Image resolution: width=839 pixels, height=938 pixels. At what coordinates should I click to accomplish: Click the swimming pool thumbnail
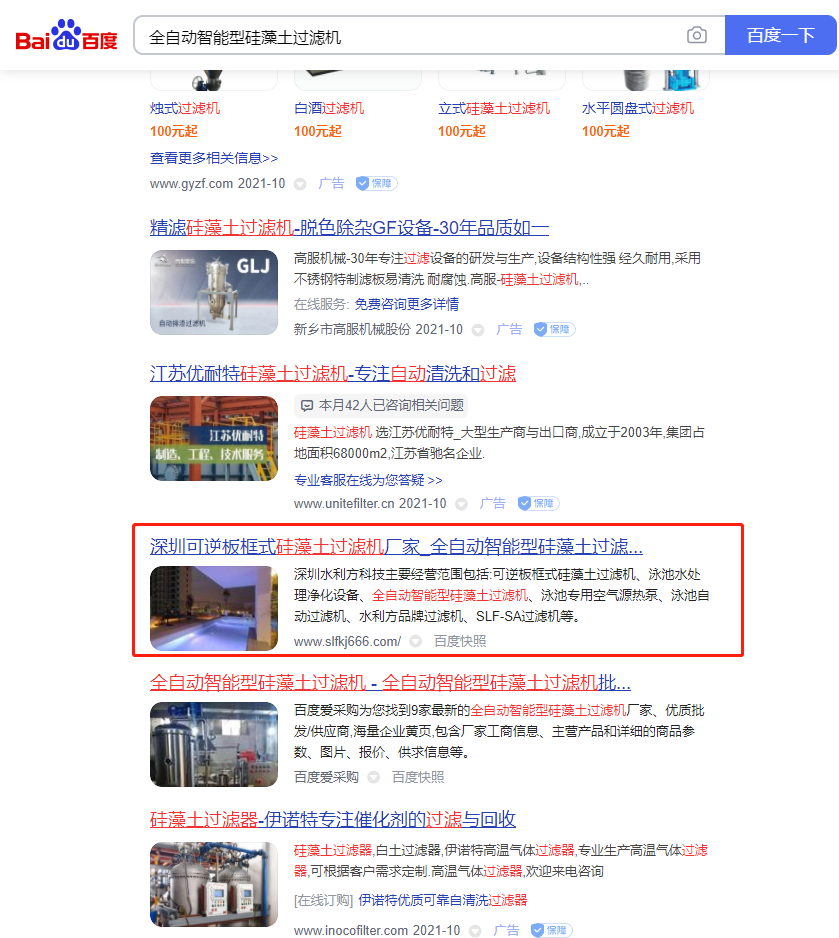point(214,608)
